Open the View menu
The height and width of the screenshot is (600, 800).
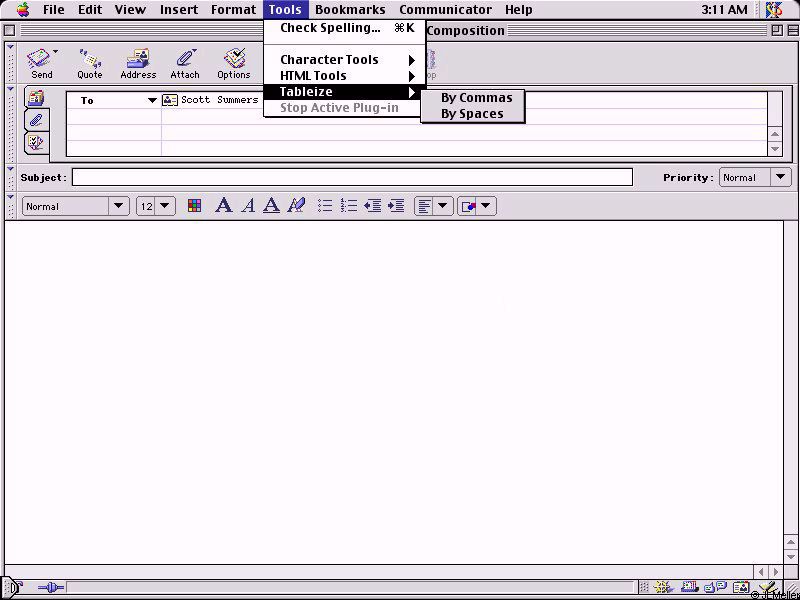pos(130,9)
